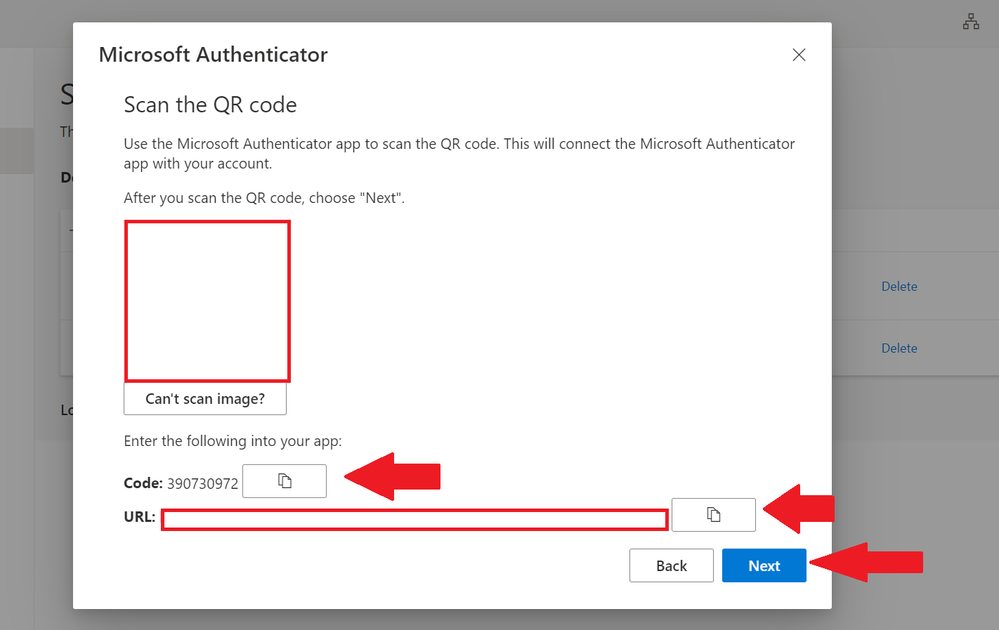Click the "Scan the QR code" heading

210,104
